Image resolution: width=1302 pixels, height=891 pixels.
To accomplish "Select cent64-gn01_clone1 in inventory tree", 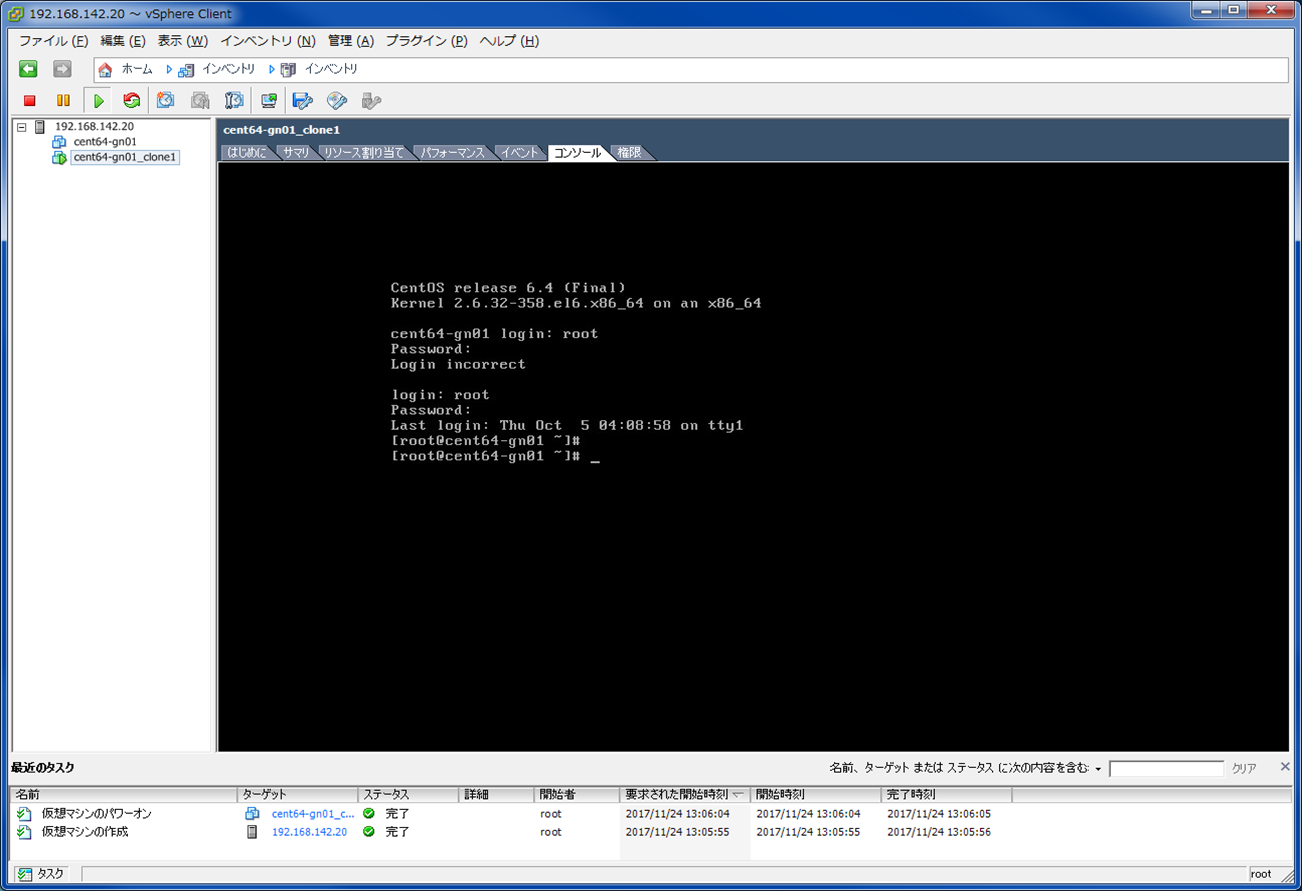I will pos(125,157).
